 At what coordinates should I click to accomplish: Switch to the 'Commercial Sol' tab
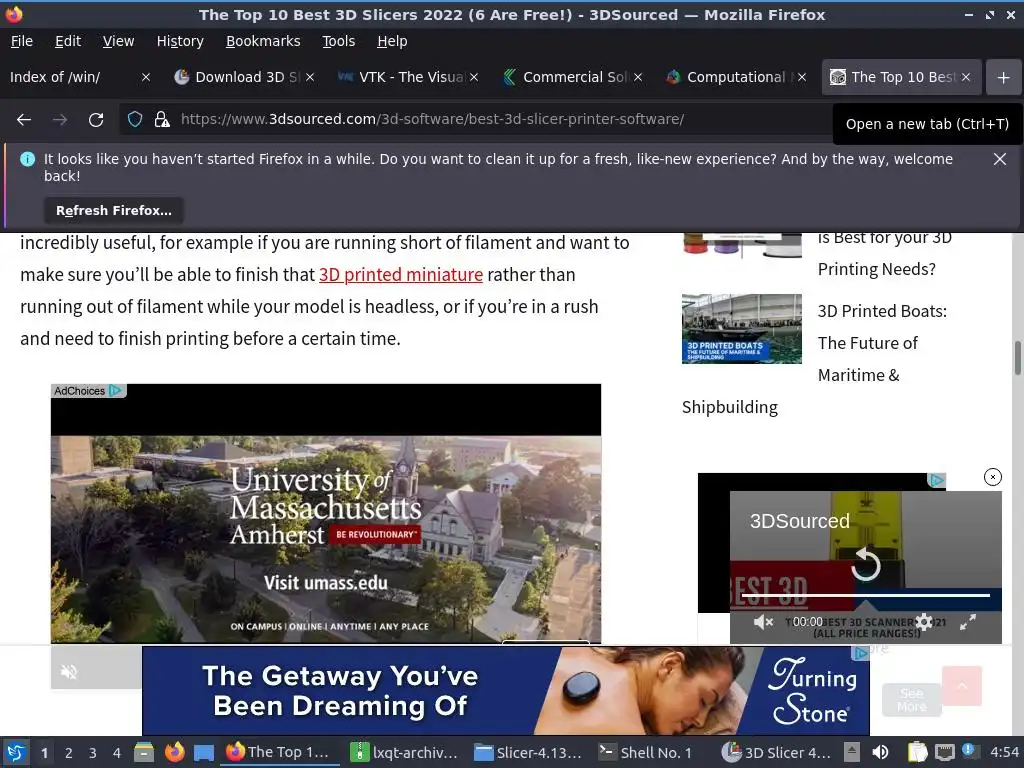coord(568,77)
